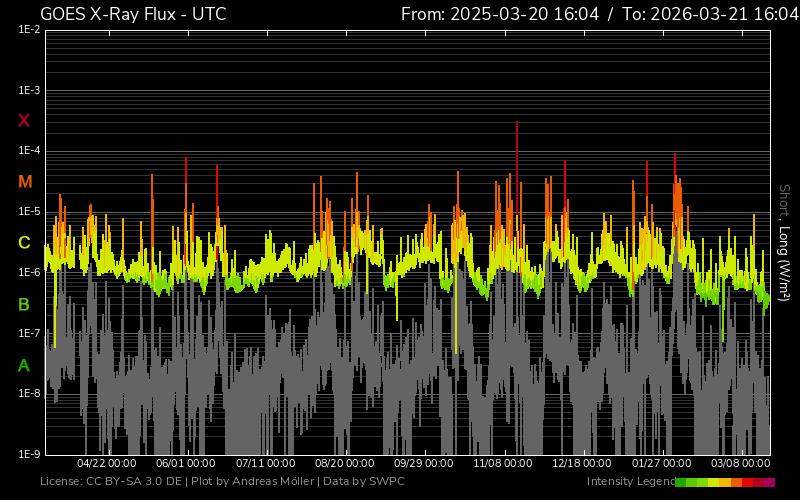The height and width of the screenshot is (500, 800).
Task: Click the 04/22 00:00 x-axis date label
Action: tap(106, 464)
